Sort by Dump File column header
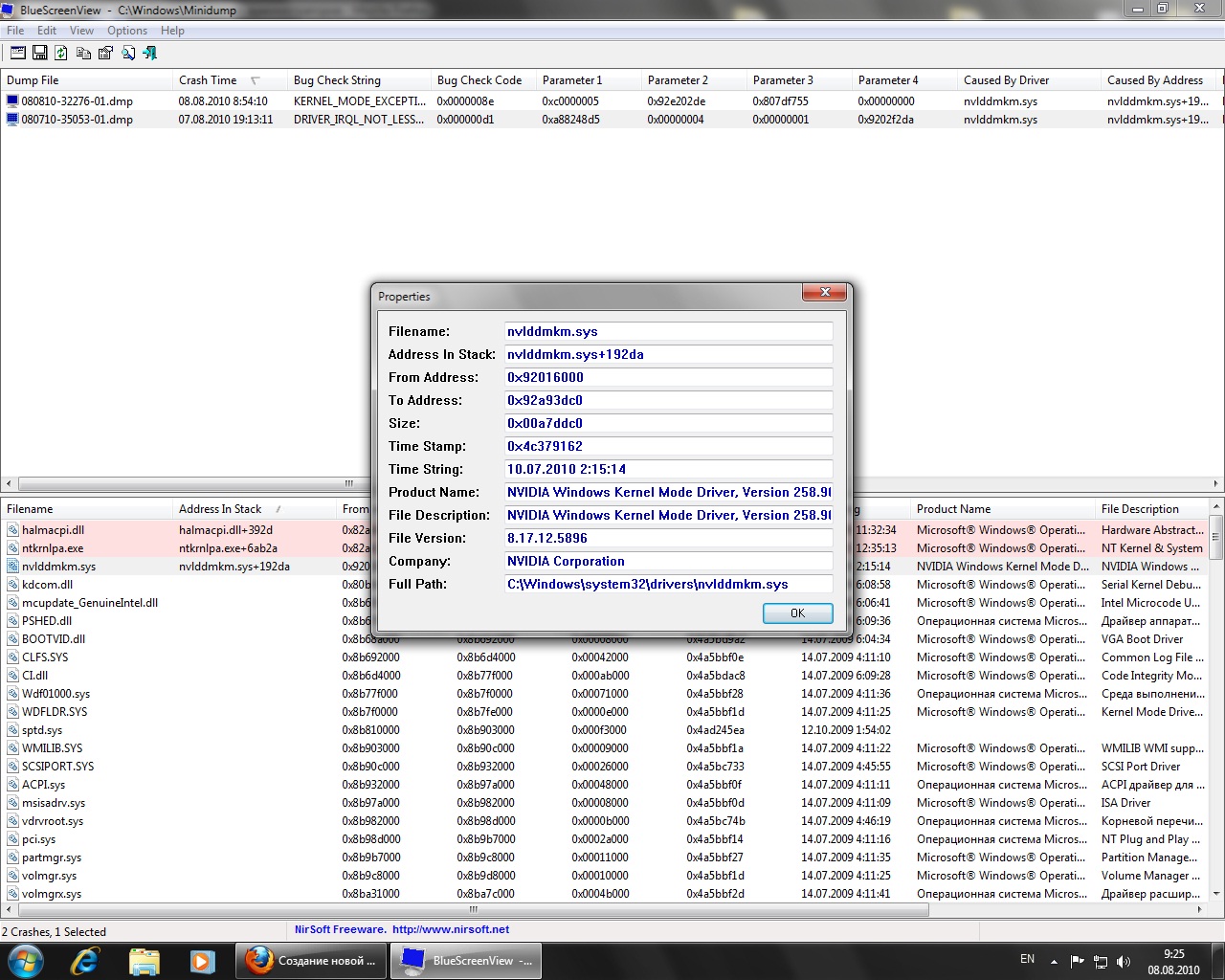 [x=86, y=80]
